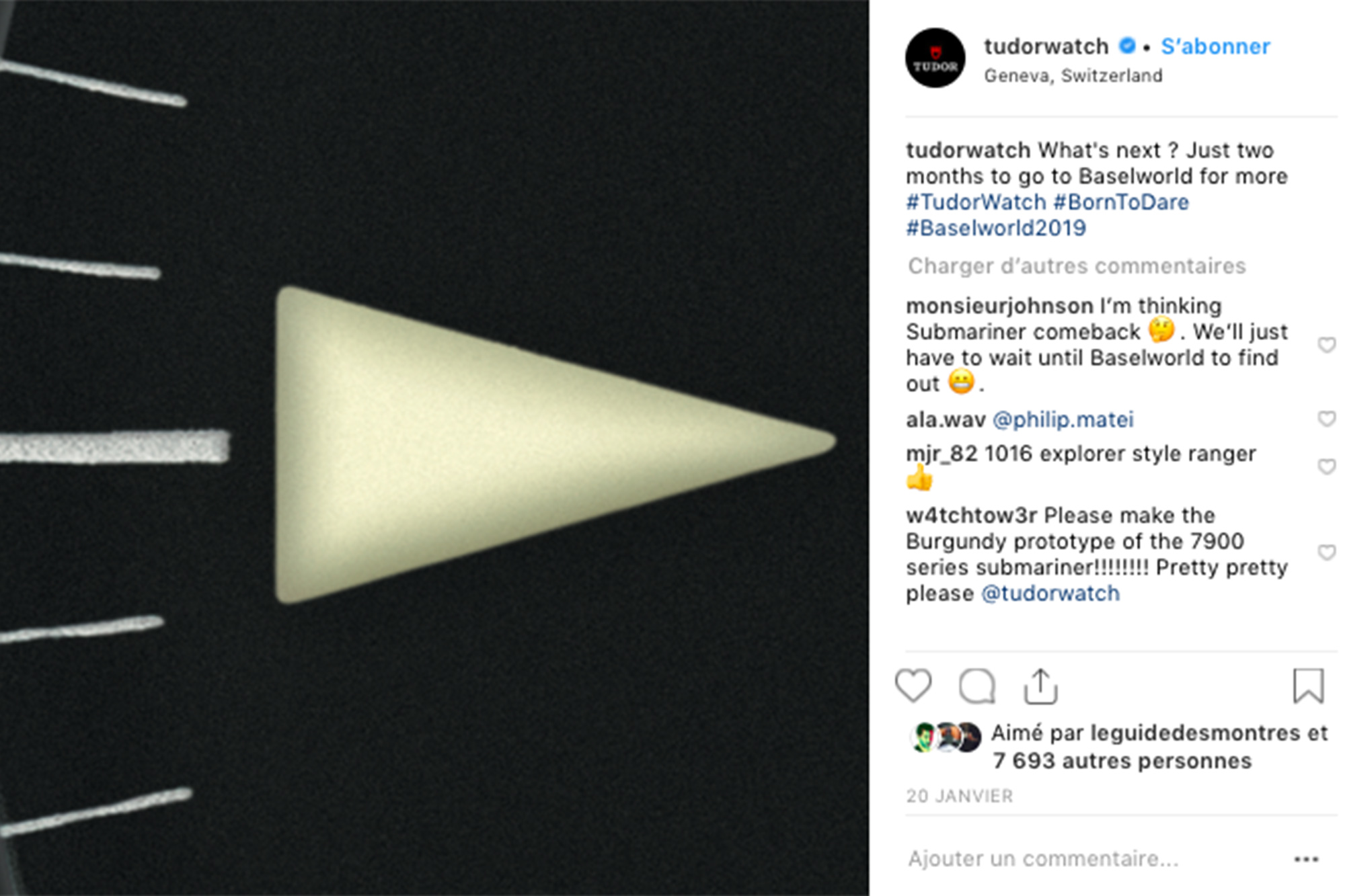Open more options three-dot menu
The height and width of the screenshot is (896, 1345).
(x=1306, y=859)
